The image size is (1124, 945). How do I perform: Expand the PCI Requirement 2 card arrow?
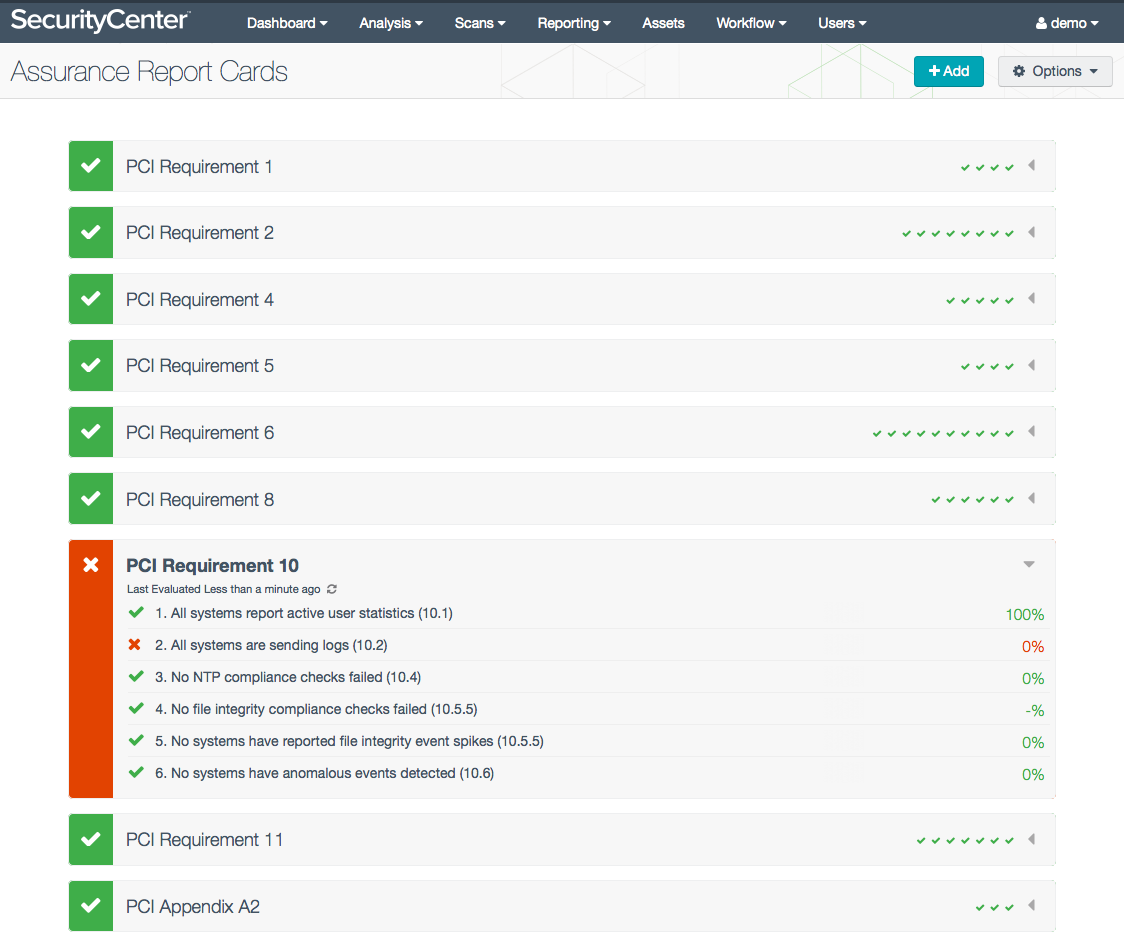click(1031, 233)
